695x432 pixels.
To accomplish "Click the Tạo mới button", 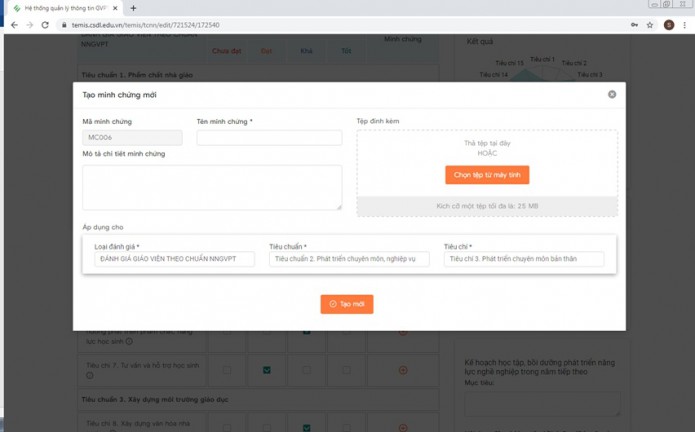I will click(347, 304).
